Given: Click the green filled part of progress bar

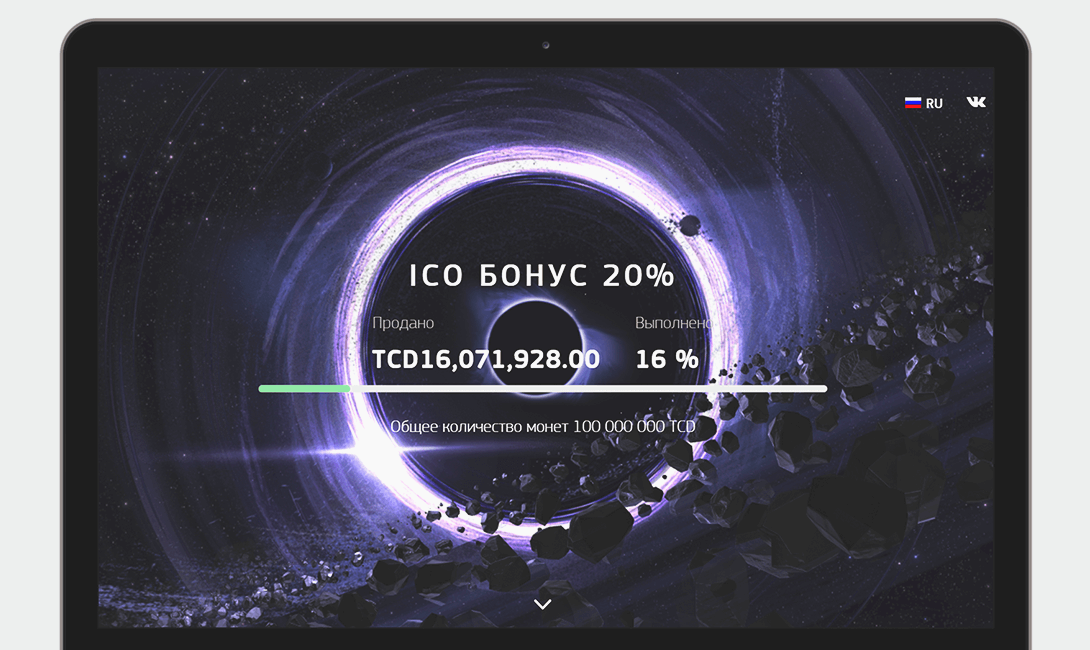Looking at the screenshot, I should 304,389.
